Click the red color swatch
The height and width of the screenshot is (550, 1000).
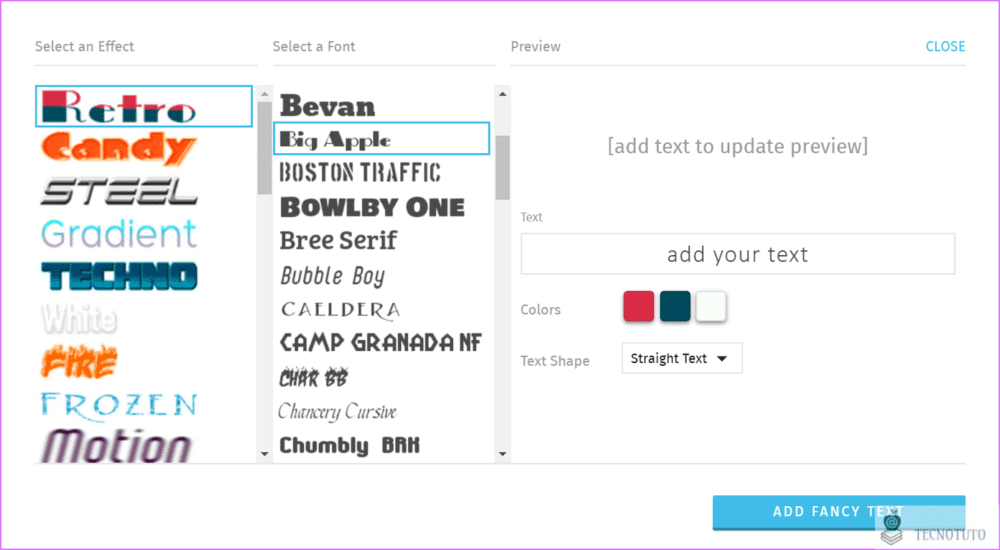click(x=638, y=306)
